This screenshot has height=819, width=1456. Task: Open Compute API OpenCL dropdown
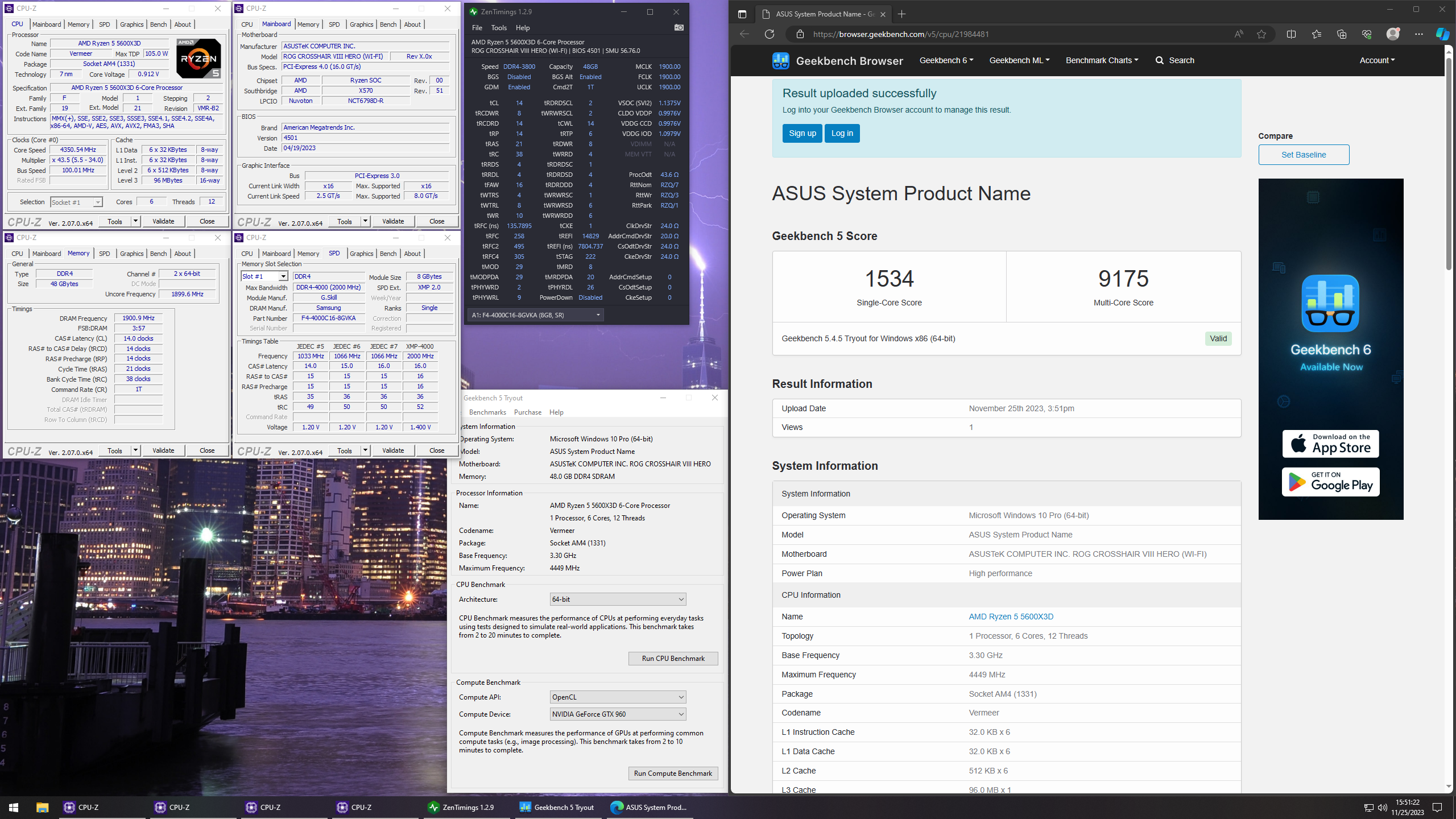coord(618,697)
